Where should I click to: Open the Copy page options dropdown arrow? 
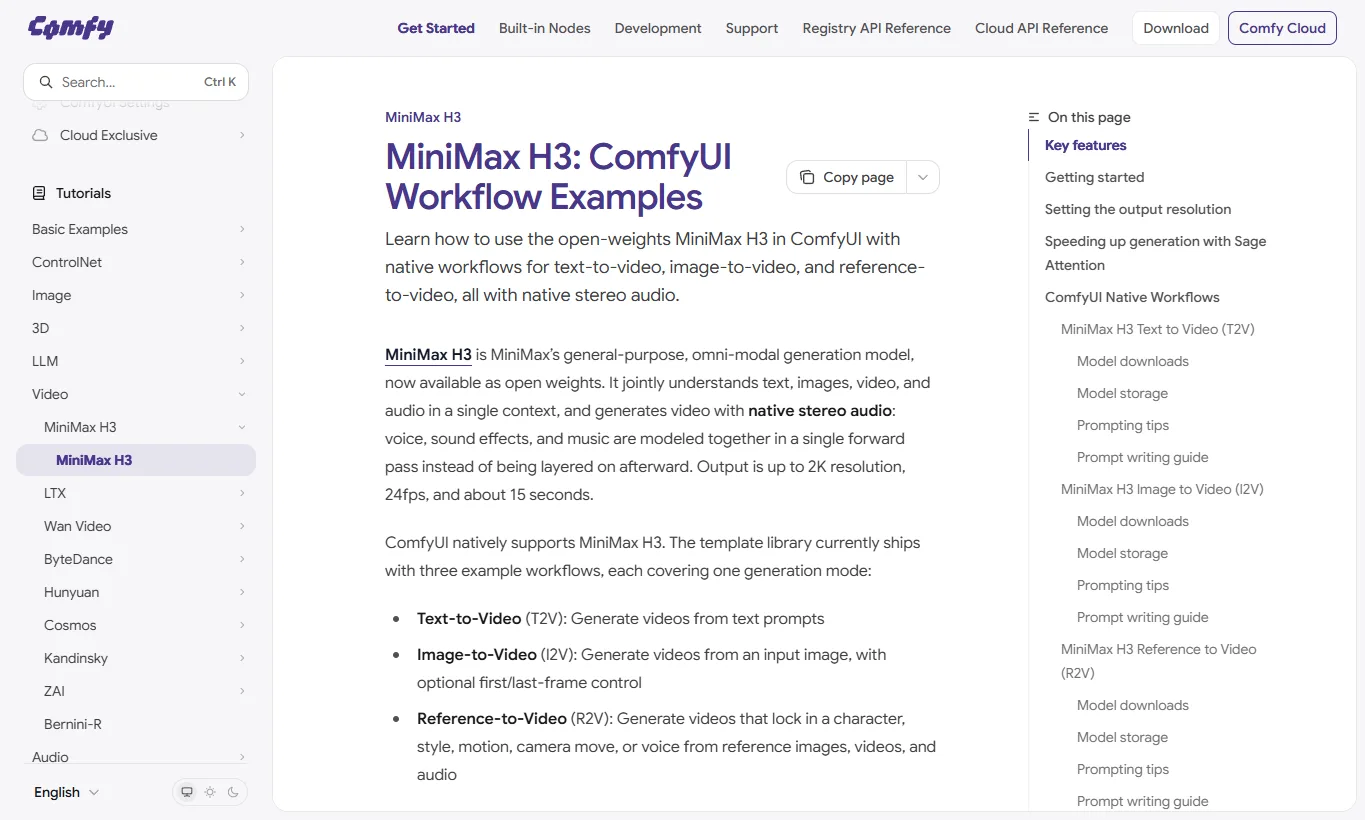[x=923, y=177]
